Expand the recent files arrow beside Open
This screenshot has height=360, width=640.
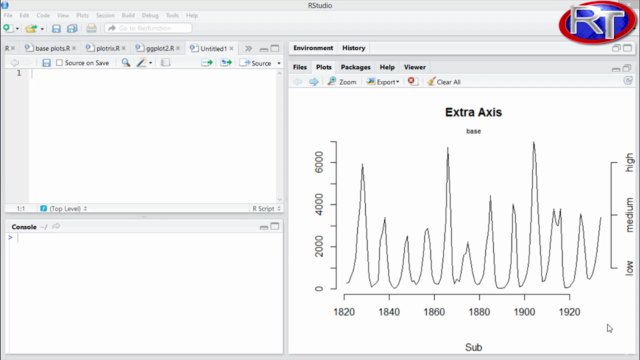point(42,29)
